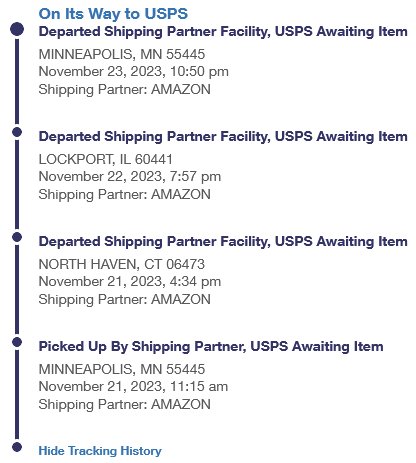Click the timeline dot next to Hide Tracking History

17,447
